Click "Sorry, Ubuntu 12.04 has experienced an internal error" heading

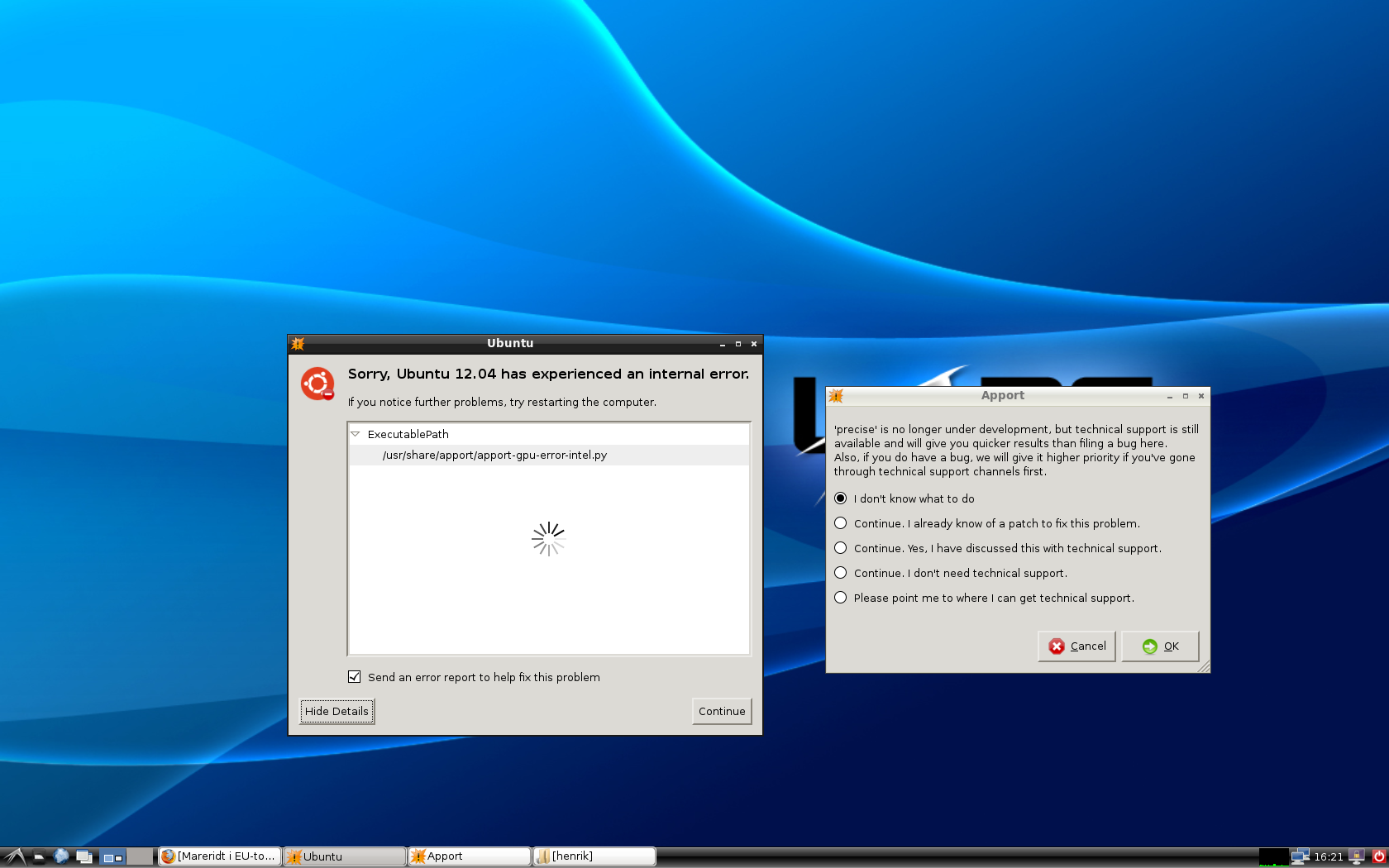click(x=548, y=374)
